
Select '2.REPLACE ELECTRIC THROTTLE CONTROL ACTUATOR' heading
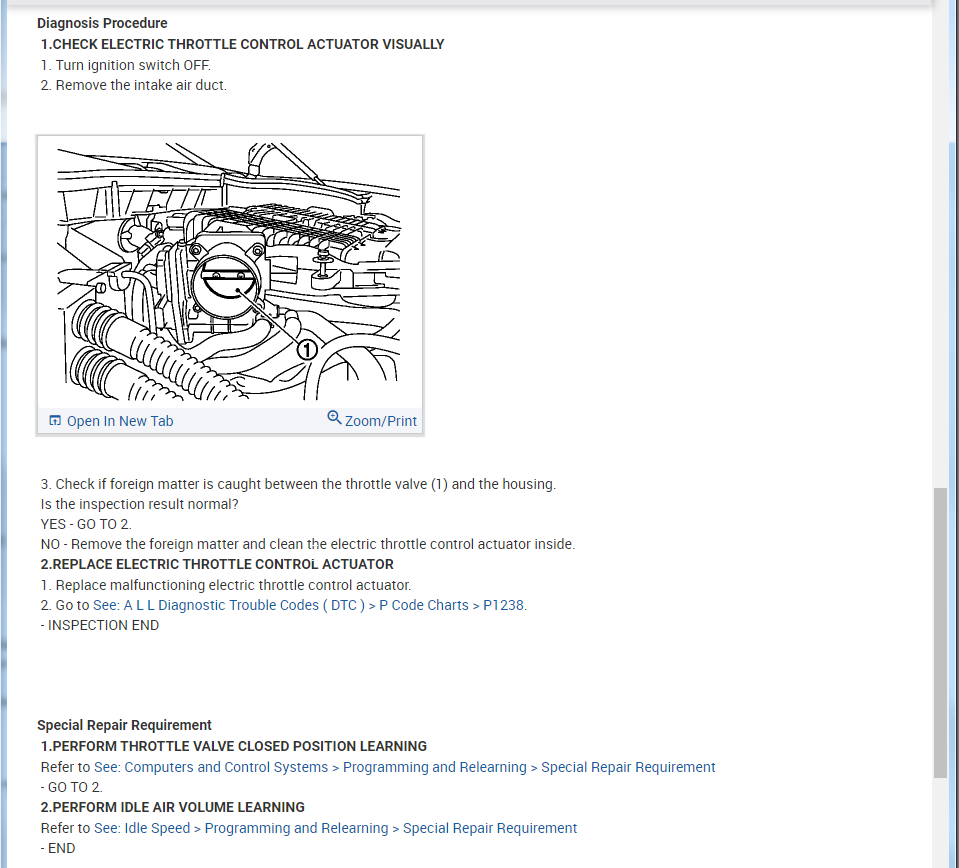point(217,564)
